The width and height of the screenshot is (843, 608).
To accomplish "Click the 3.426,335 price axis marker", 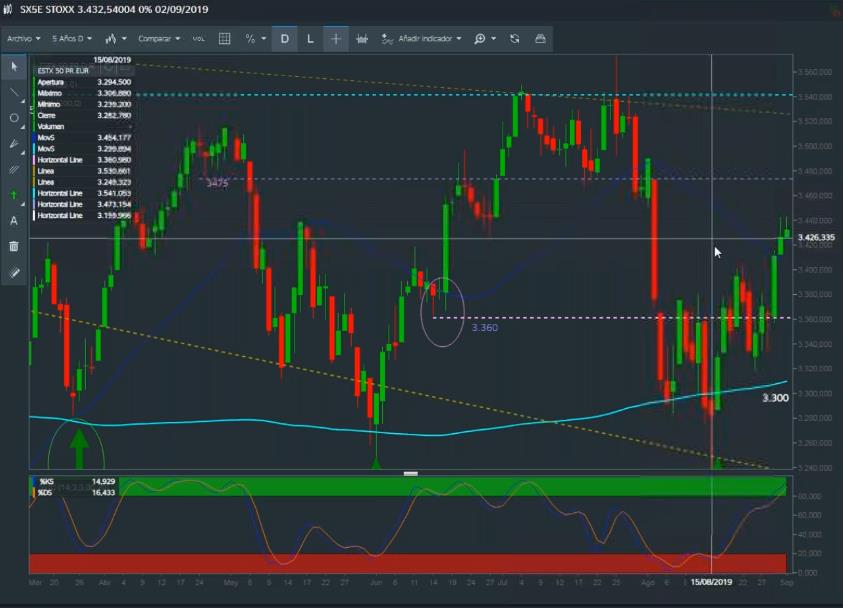I will click(816, 238).
